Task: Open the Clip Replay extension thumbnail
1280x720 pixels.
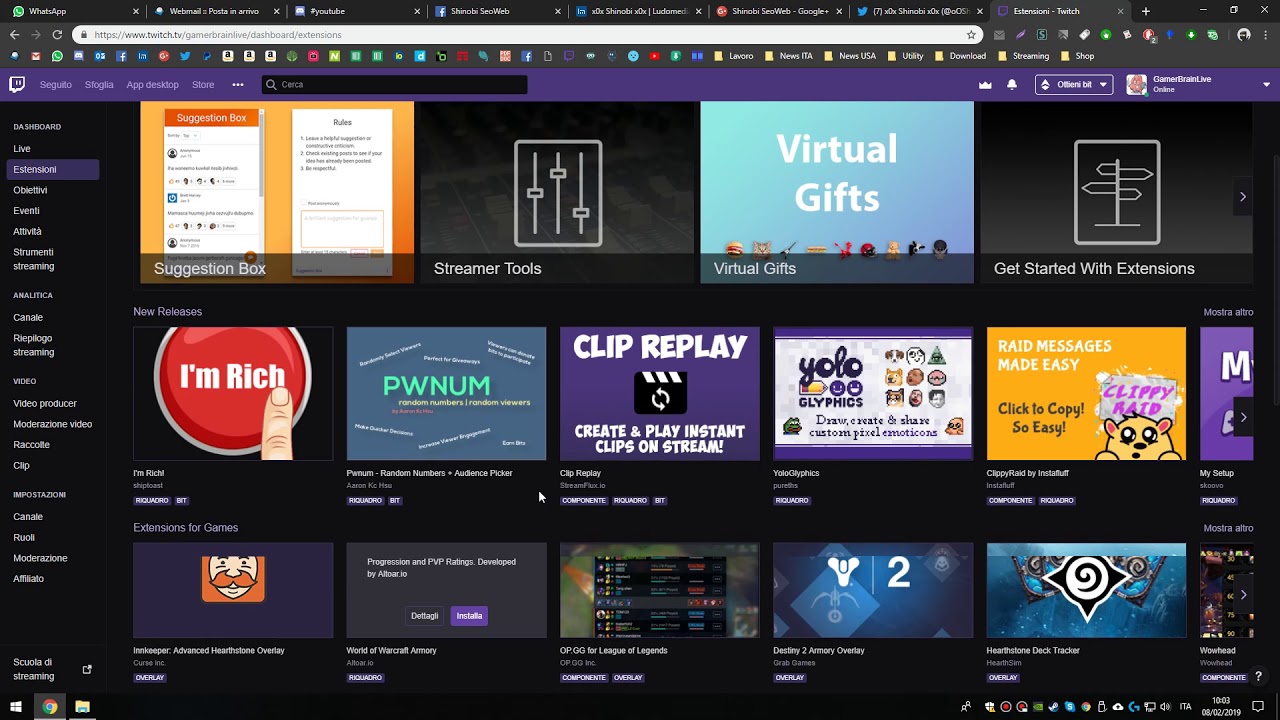Action: [x=660, y=394]
